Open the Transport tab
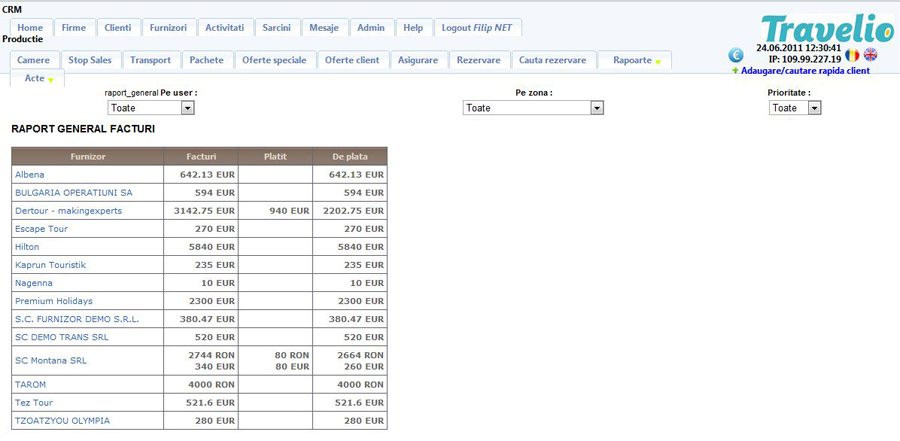This screenshot has height=441, width=900. click(x=150, y=60)
